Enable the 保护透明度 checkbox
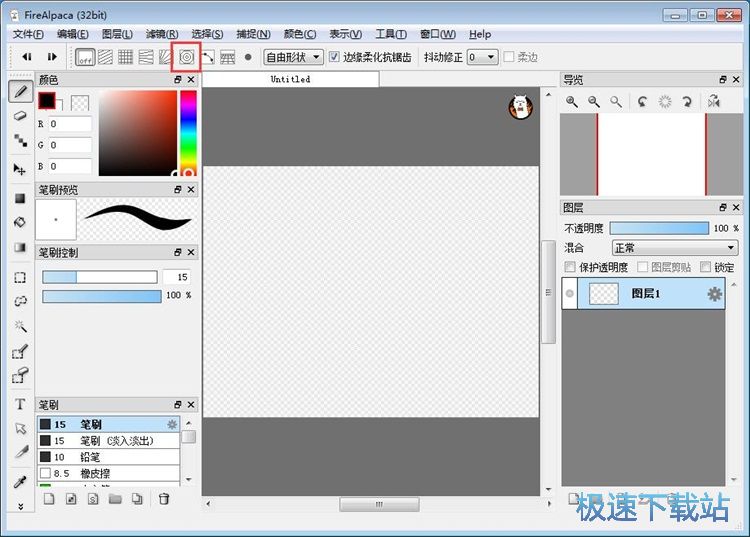Screen dimensions: 750x537 (x=570, y=267)
